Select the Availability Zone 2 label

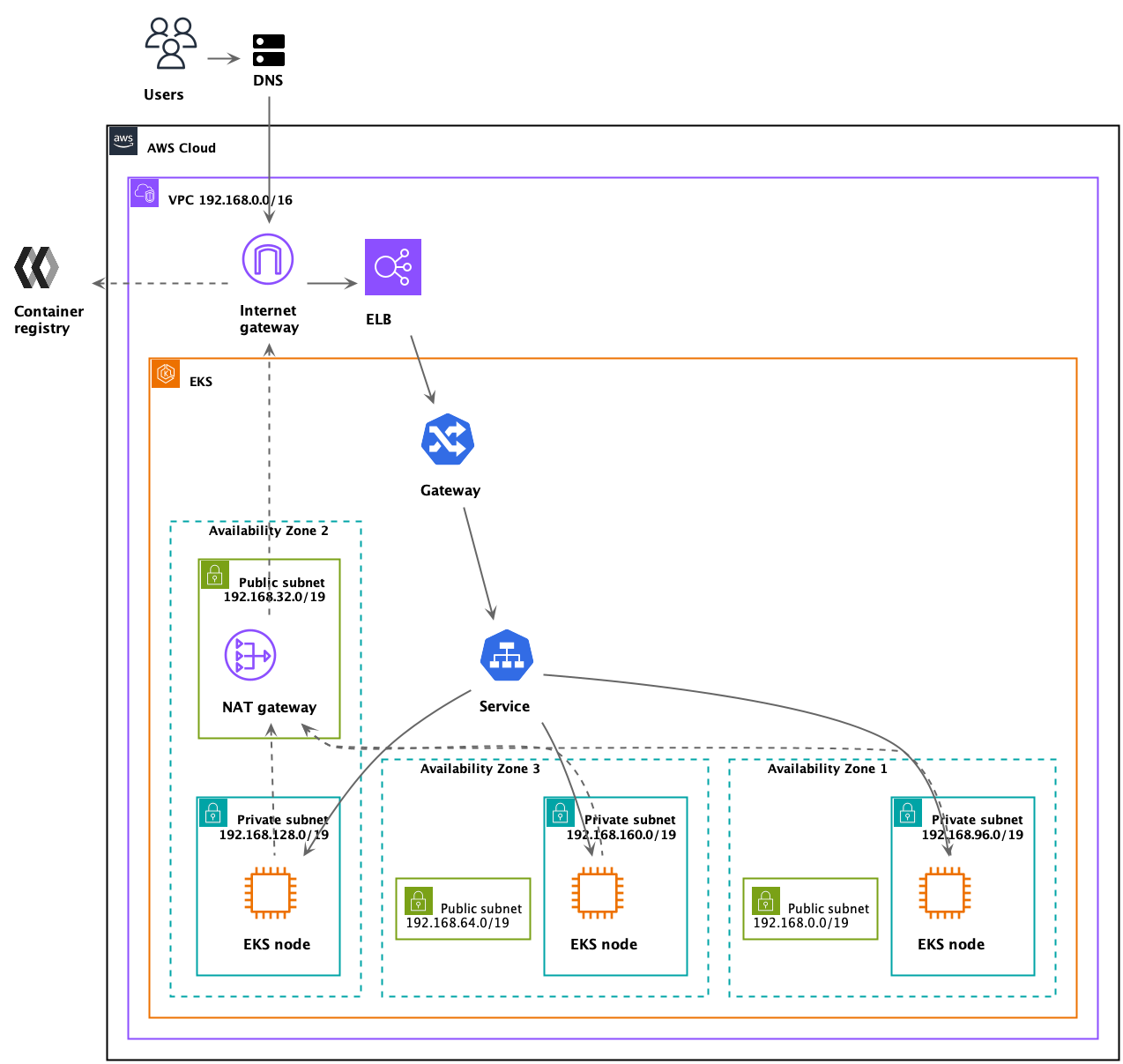click(x=267, y=531)
